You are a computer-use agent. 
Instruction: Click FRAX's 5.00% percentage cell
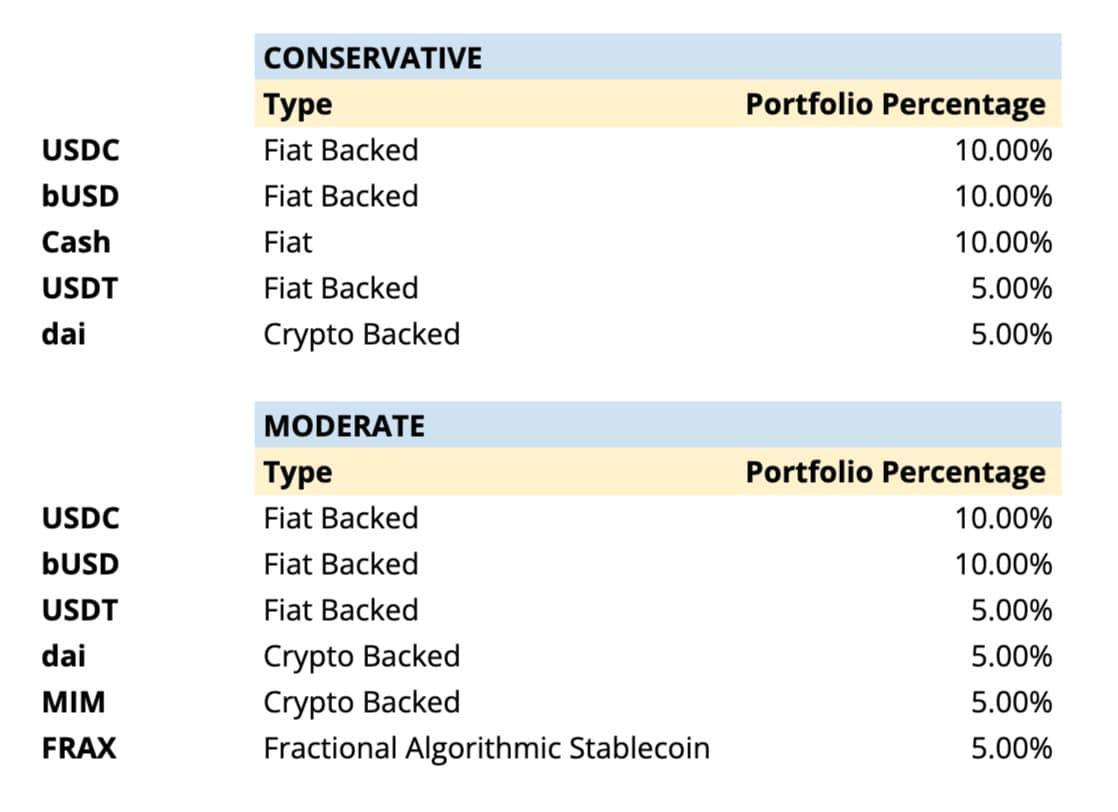pyautogui.click(x=1012, y=749)
